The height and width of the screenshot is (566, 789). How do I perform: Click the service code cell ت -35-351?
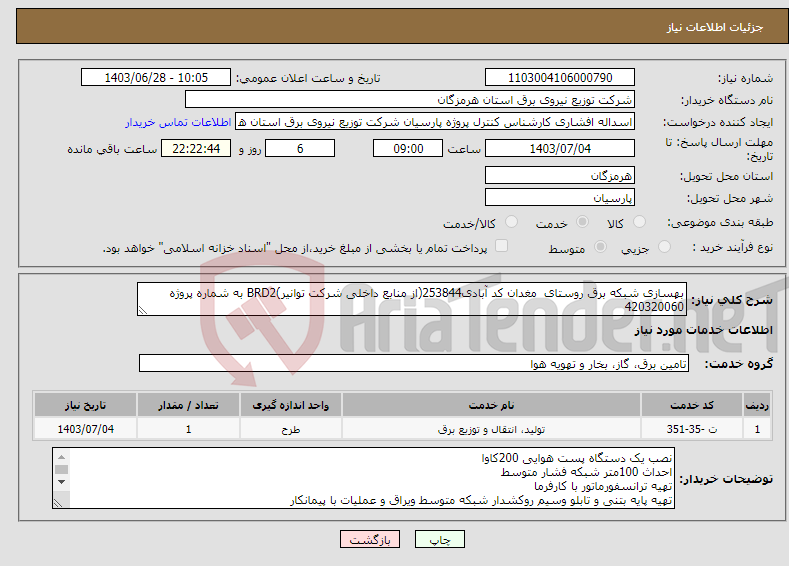(692, 429)
